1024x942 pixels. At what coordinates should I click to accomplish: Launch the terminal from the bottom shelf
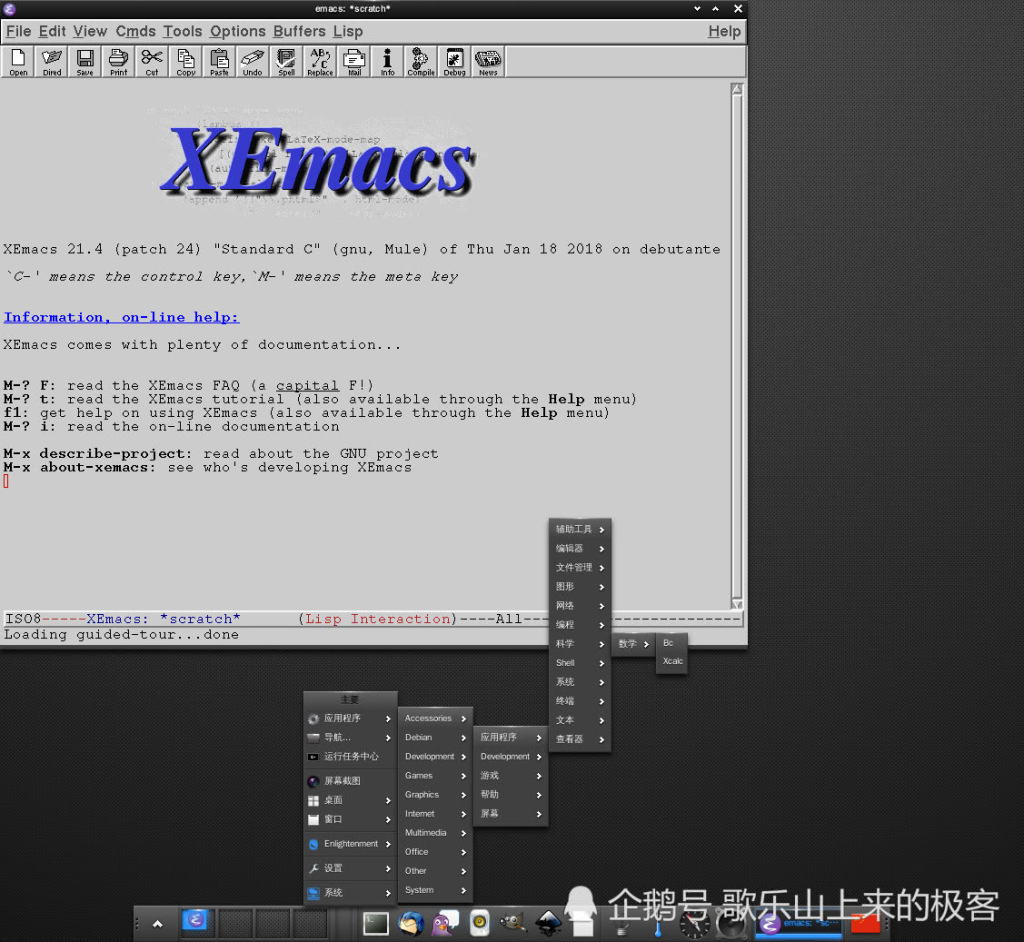pyautogui.click(x=376, y=924)
